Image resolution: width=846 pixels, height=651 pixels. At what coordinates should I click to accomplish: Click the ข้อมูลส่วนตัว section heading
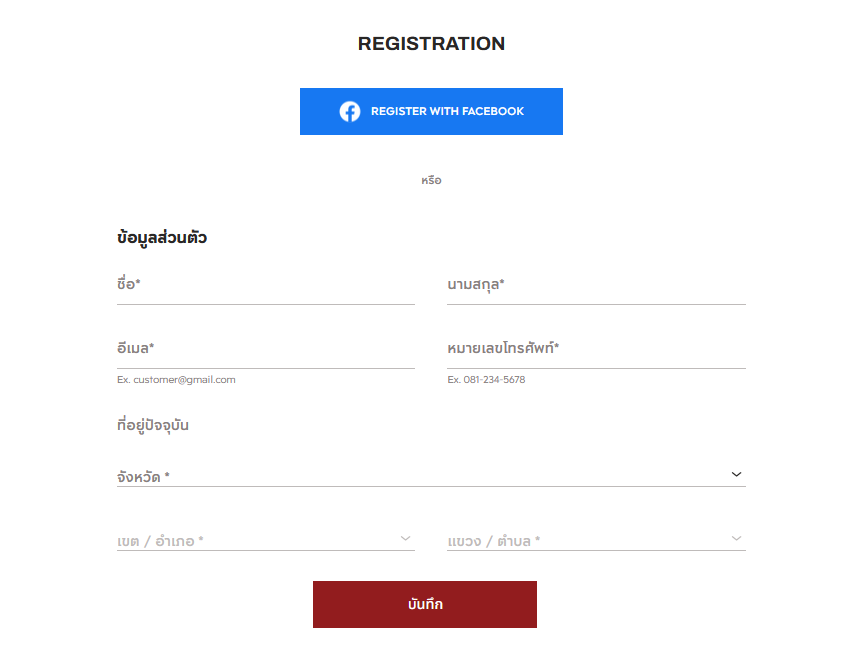(x=162, y=238)
